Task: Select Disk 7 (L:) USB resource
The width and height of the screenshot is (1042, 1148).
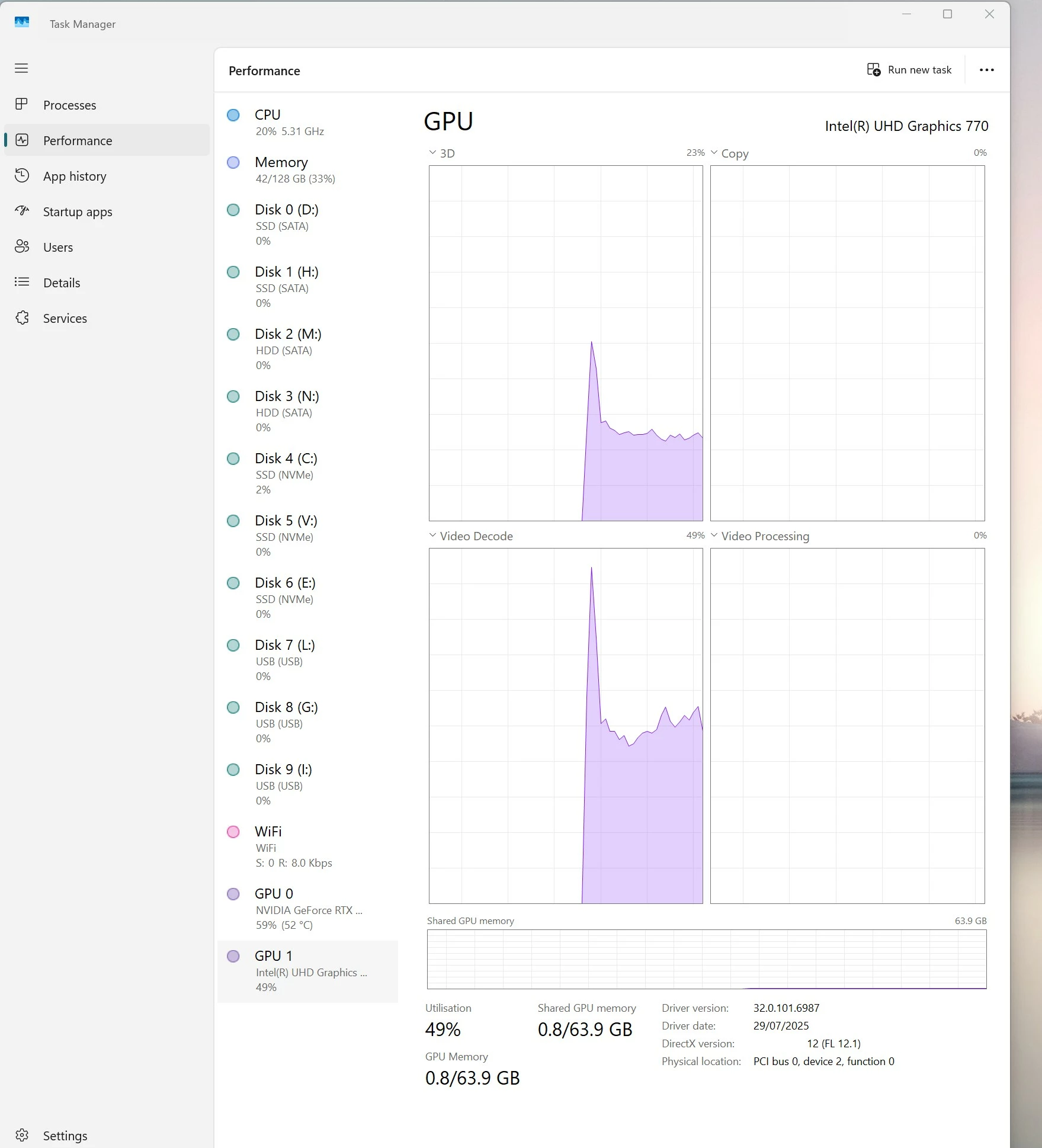Action: click(x=307, y=660)
